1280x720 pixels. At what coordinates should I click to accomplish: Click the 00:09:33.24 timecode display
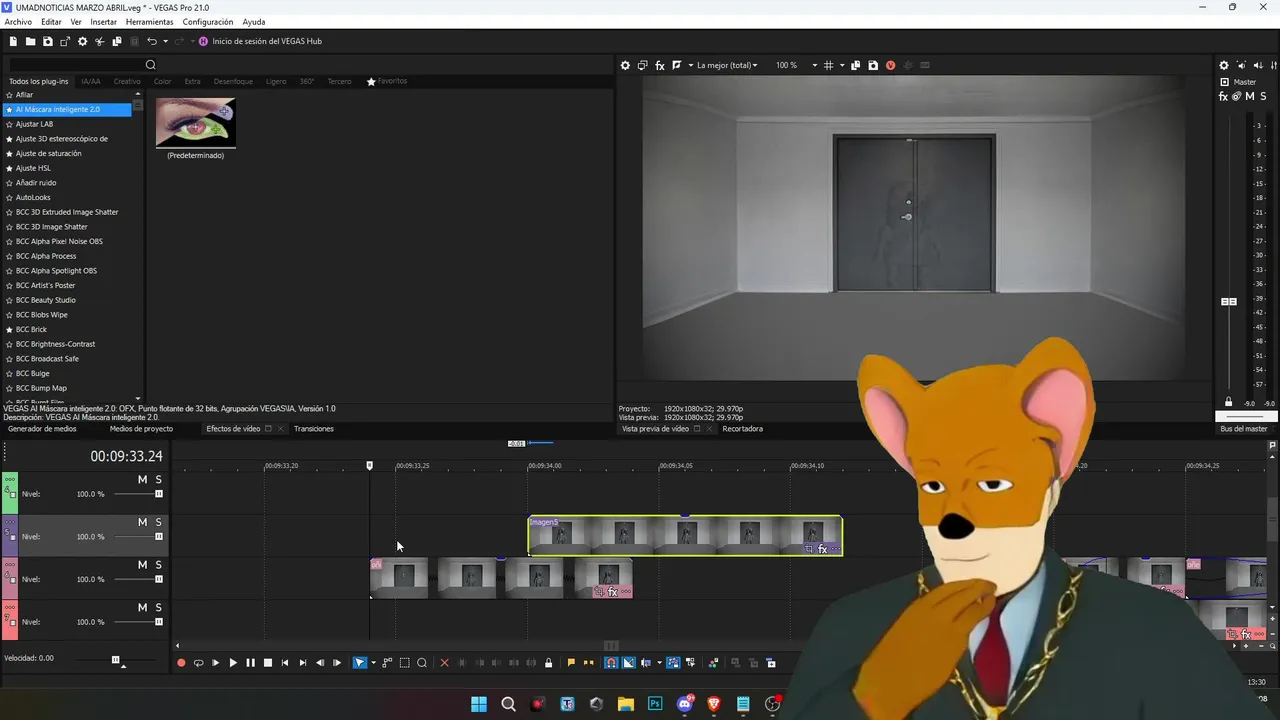[126, 456]
